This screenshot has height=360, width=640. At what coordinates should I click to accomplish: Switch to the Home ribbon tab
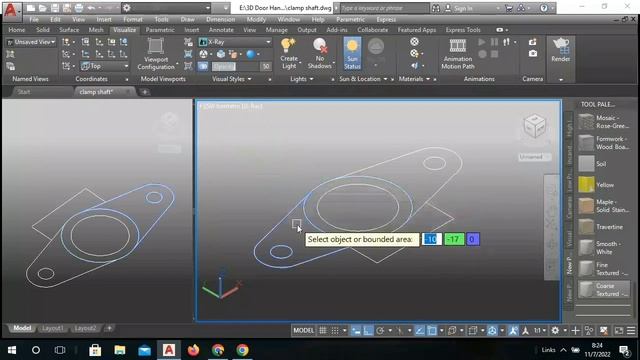tap(17, 30)
